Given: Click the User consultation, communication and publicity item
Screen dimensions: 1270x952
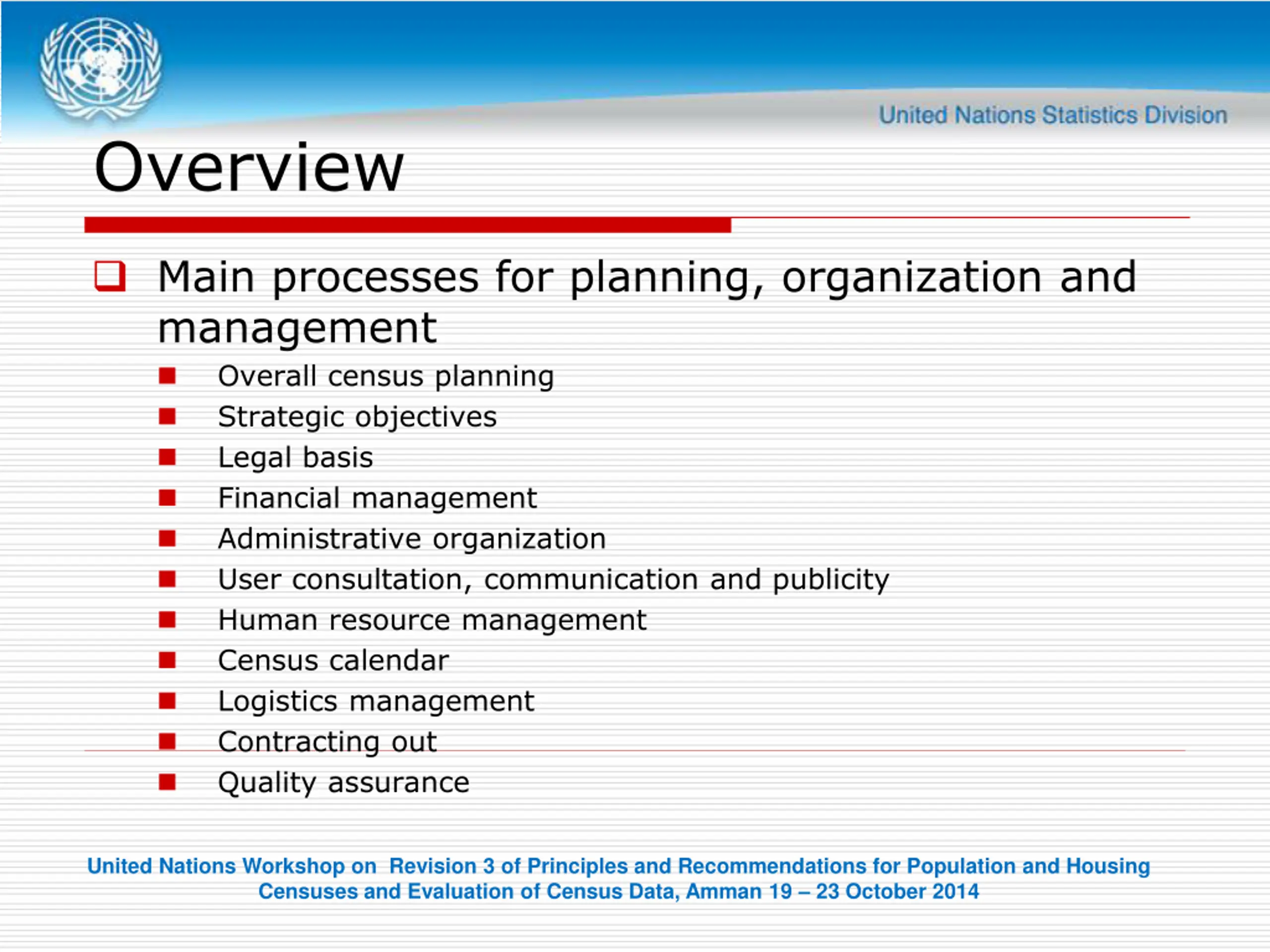Looking at the screenshot, I should tap(554, 580).
